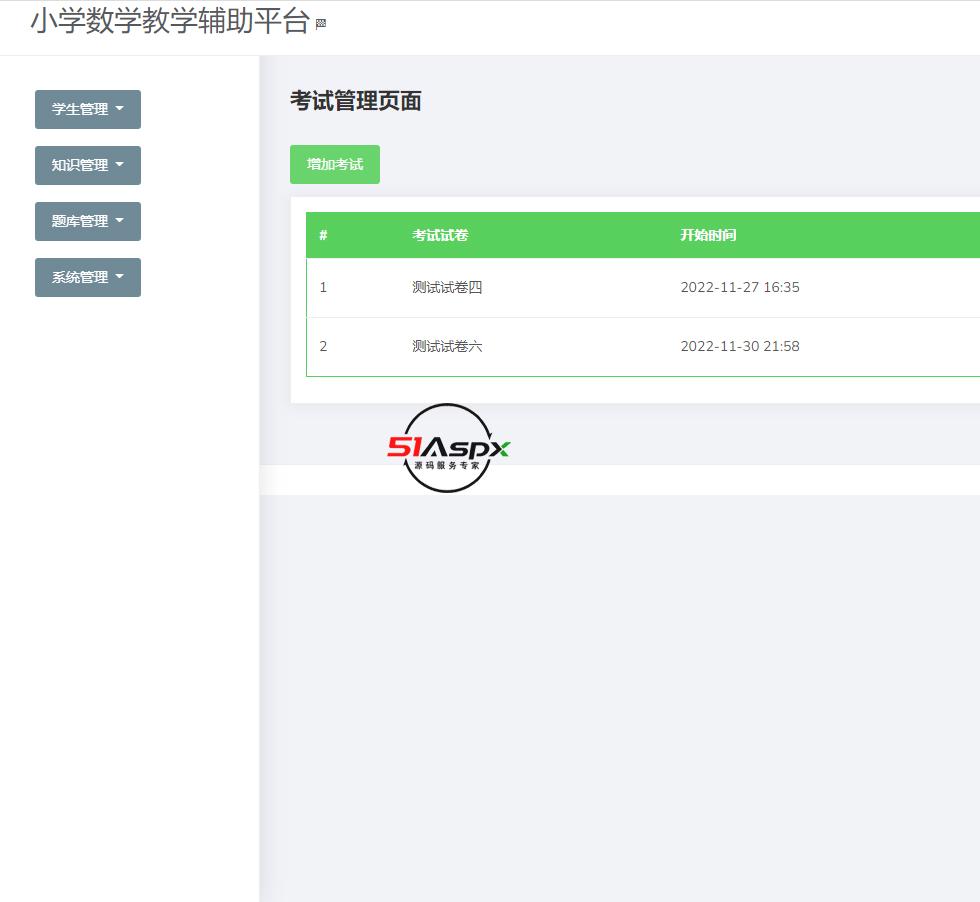This screenshot has height=902, width=980.
Task: Click the dropdown arrow on 学生管理
Action: click(x=119, y=109)
